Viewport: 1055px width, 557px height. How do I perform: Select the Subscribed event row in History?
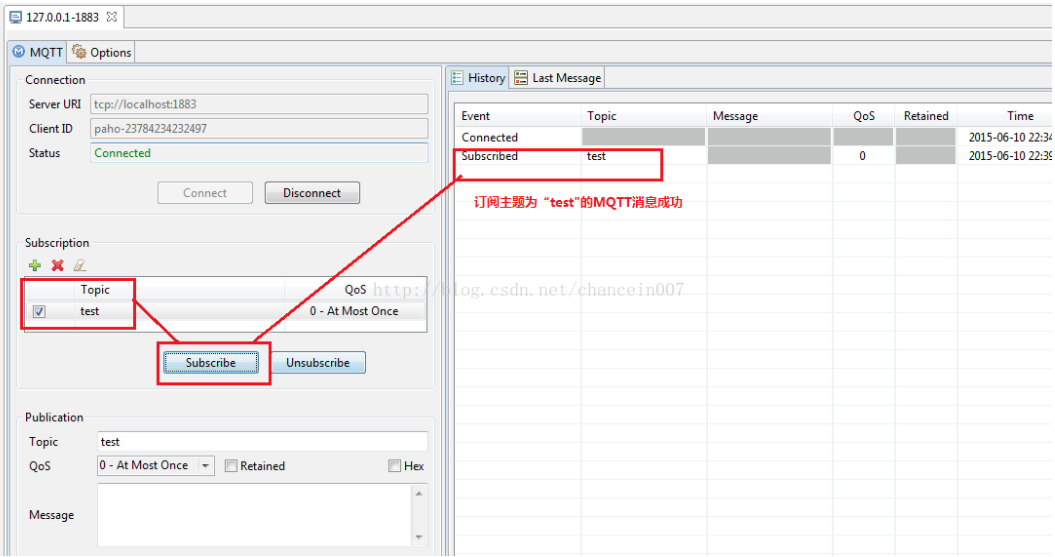[753, 156]
